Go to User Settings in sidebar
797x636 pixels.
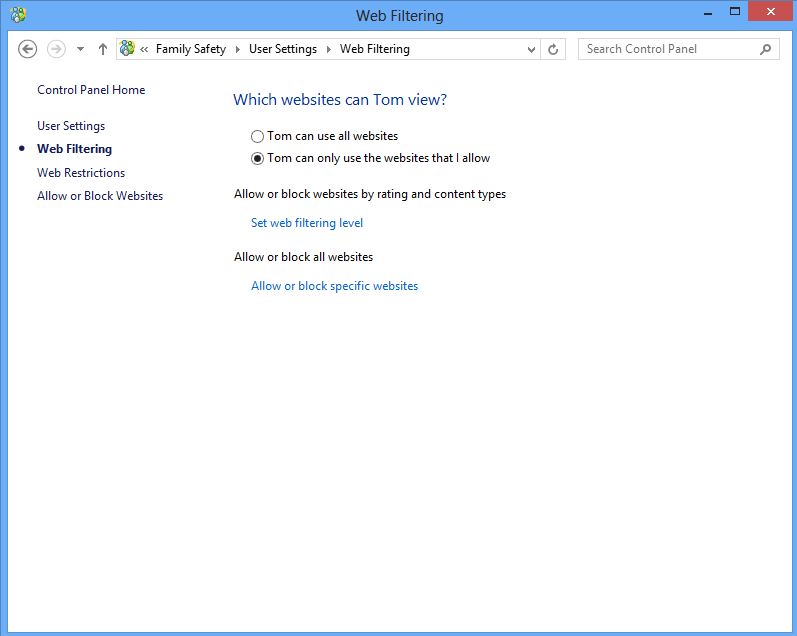click(71, 126)
